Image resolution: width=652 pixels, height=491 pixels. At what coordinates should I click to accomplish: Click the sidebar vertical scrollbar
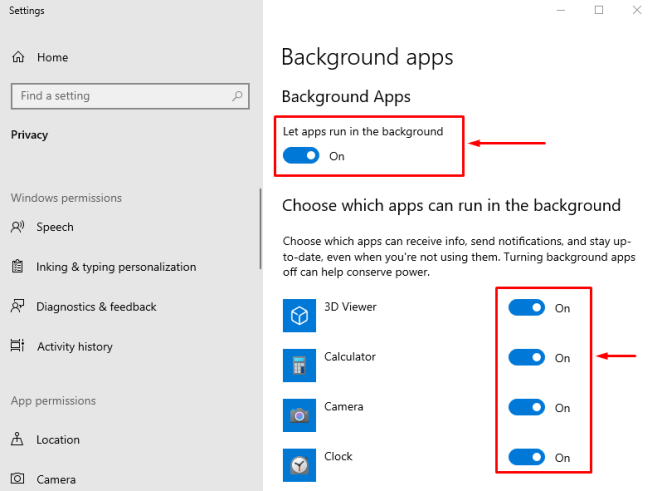[x=260, y=229]
